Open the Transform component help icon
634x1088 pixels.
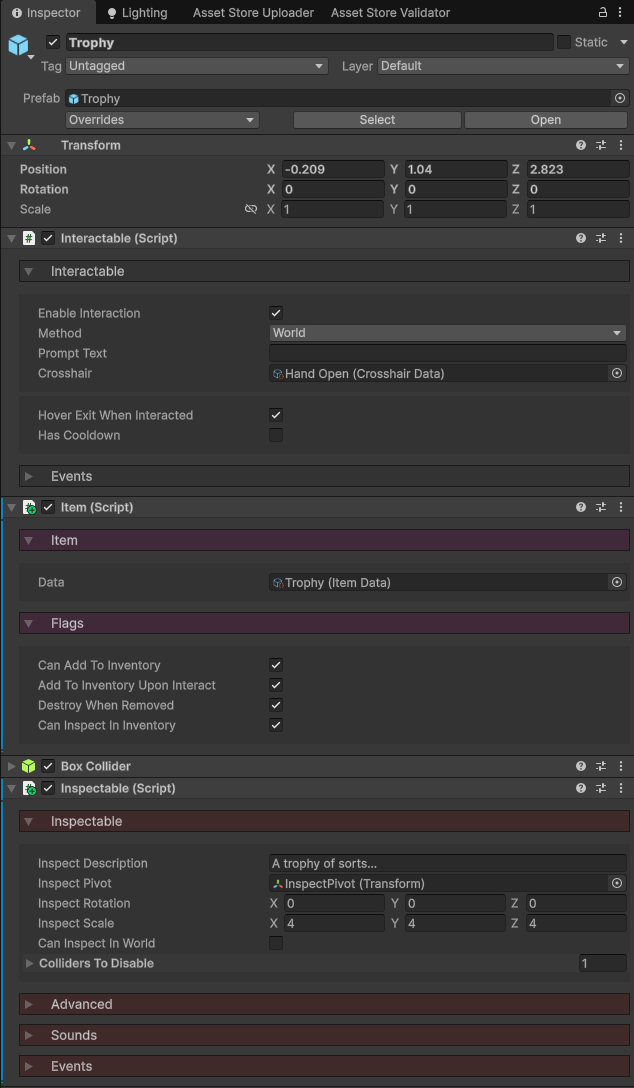(x=581, y=145)
